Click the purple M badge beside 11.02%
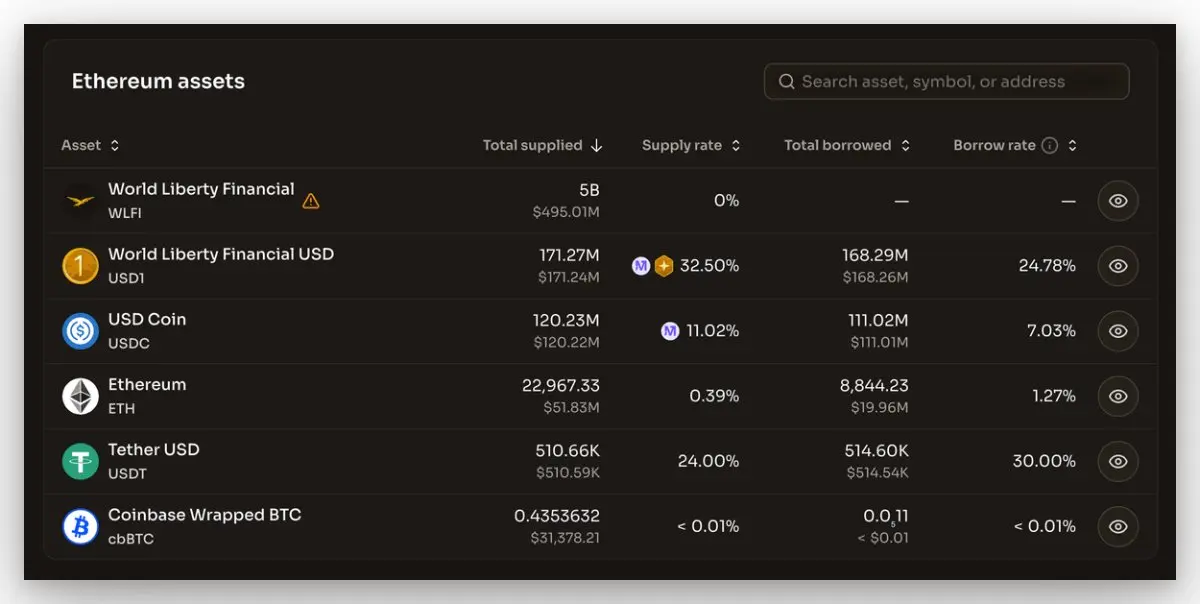This screenshot has height=604, width=1200. 670,331
